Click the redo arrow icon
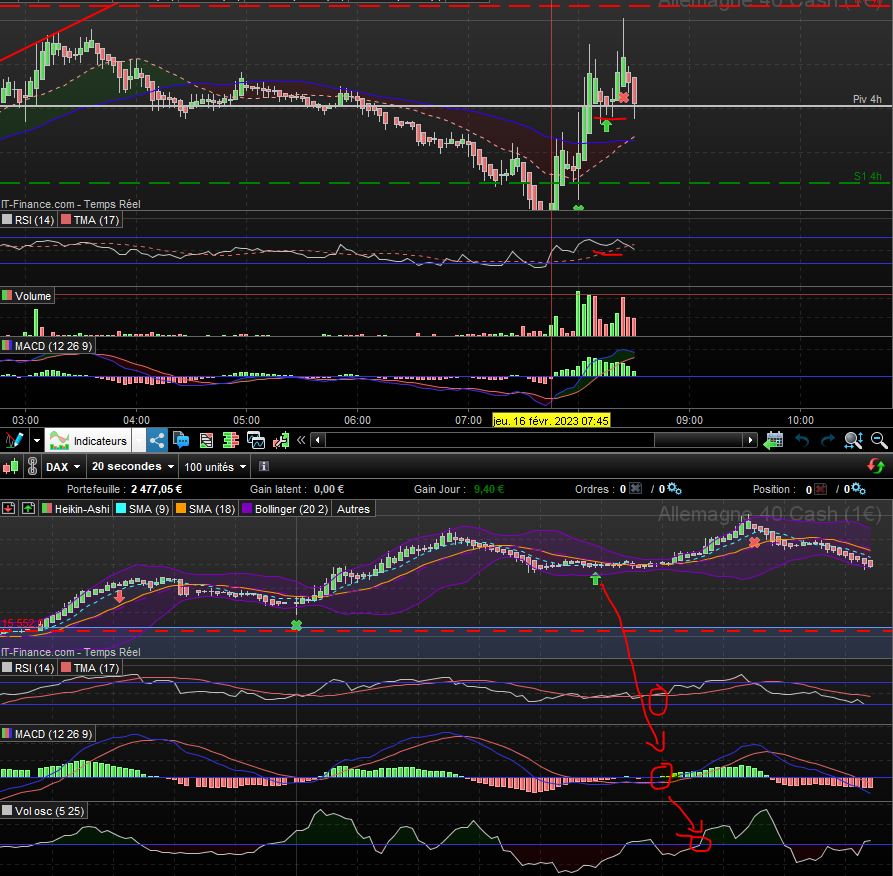 (828, 440)
